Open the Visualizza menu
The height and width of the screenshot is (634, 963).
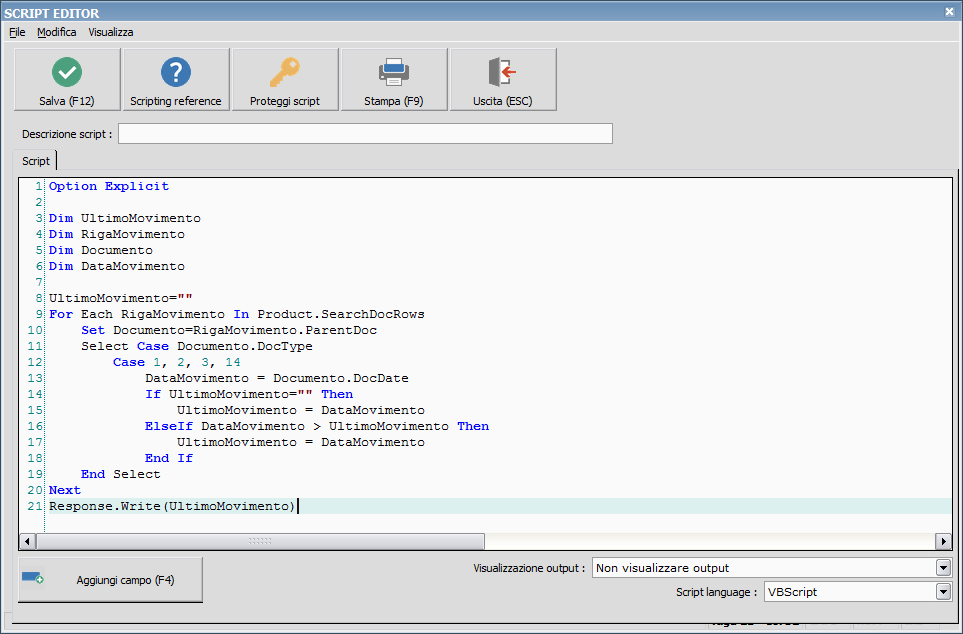coord(111,32)
